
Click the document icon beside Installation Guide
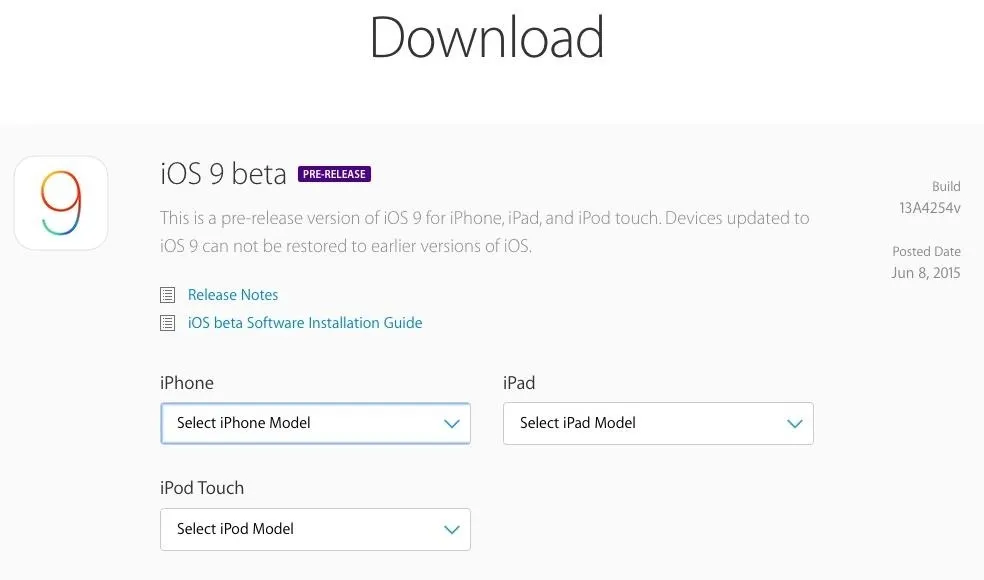(x=168, y=323)
